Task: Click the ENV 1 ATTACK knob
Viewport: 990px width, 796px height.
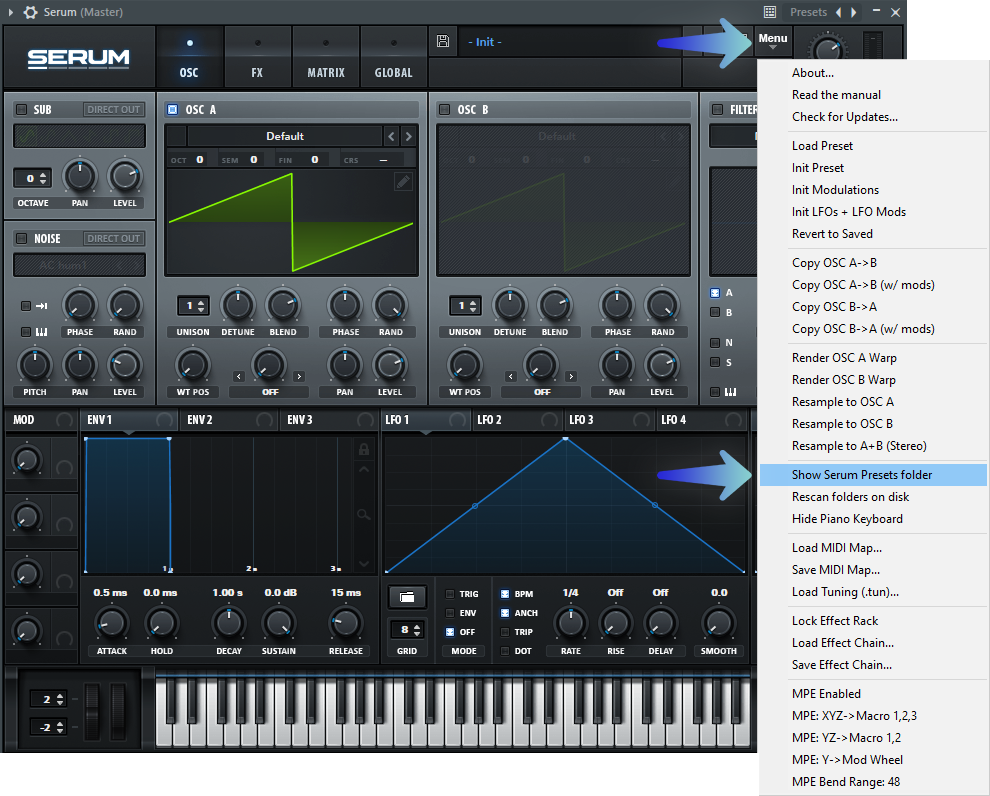Action: point(112,624)
